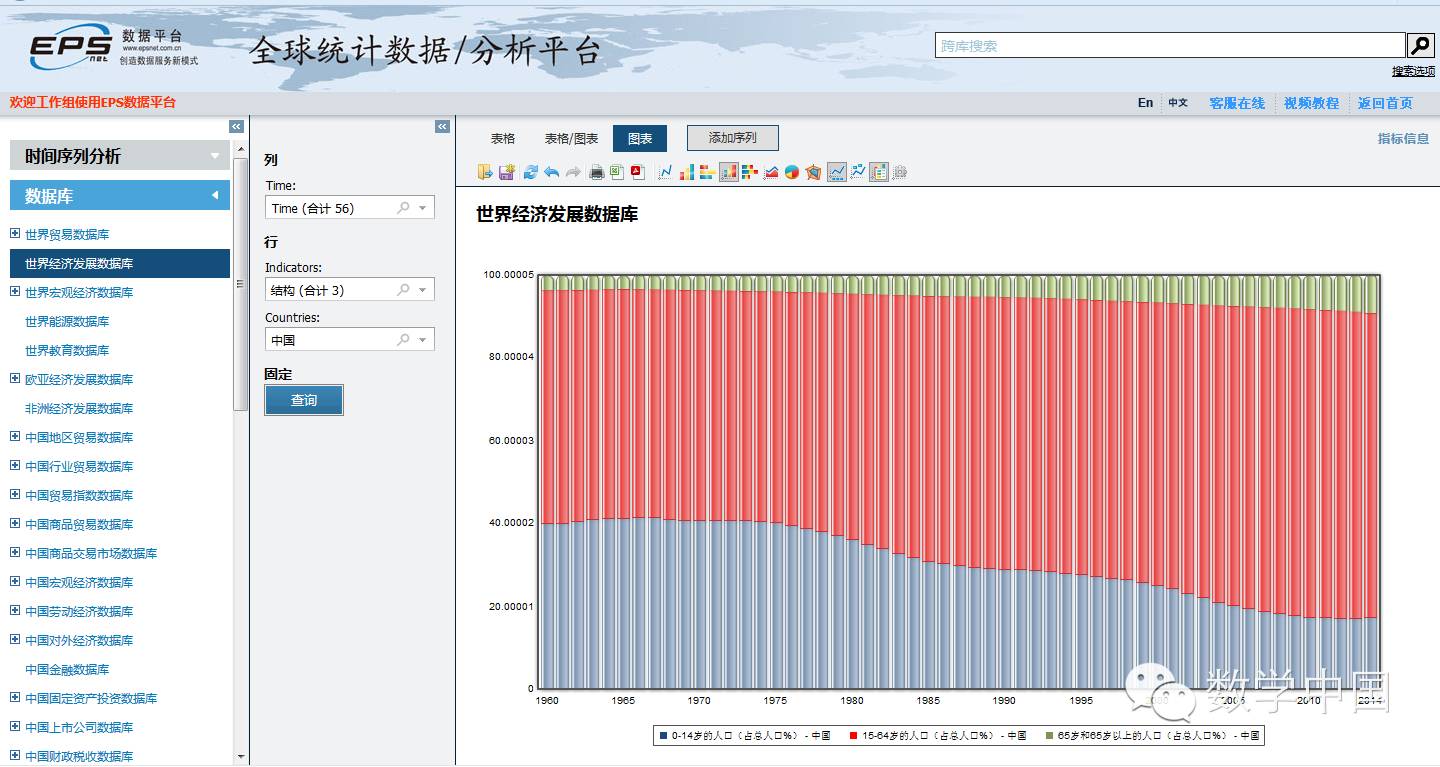1440x767 pixels.
Task: Open 非洲经济发展数据库 in the tree
Action: click(x=79, y=408)
